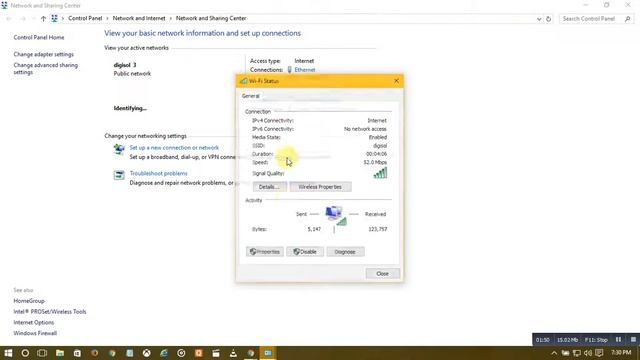Open volume control in system tray
Screen dimensions: 640x360
[588, 353]
